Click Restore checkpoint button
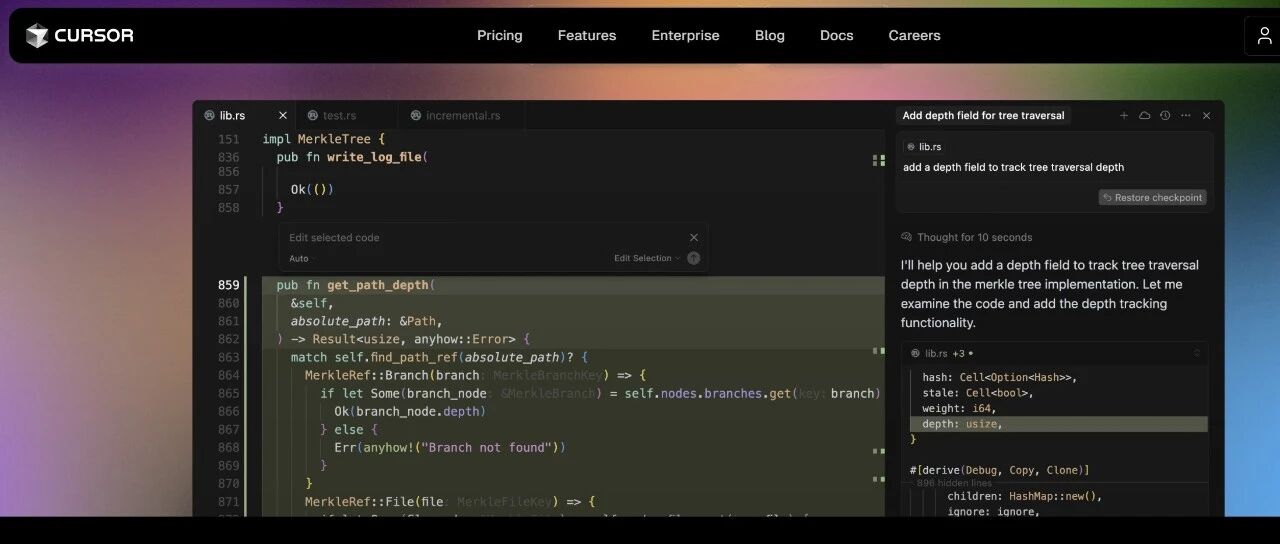Screen dimensions: 1280x544 (x=1153, y=198)
